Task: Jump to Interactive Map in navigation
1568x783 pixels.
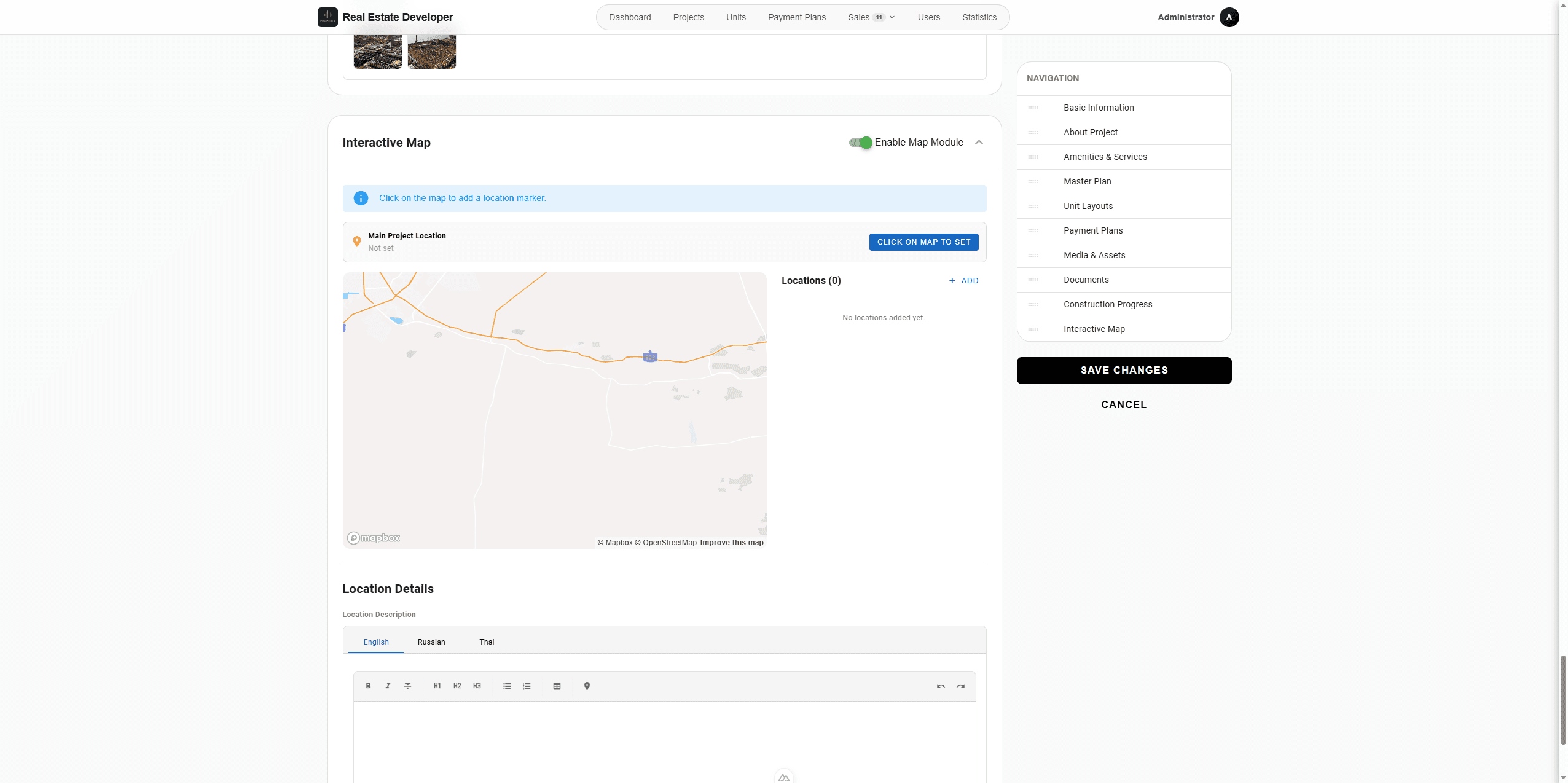Action: (x=1094, y=329)
